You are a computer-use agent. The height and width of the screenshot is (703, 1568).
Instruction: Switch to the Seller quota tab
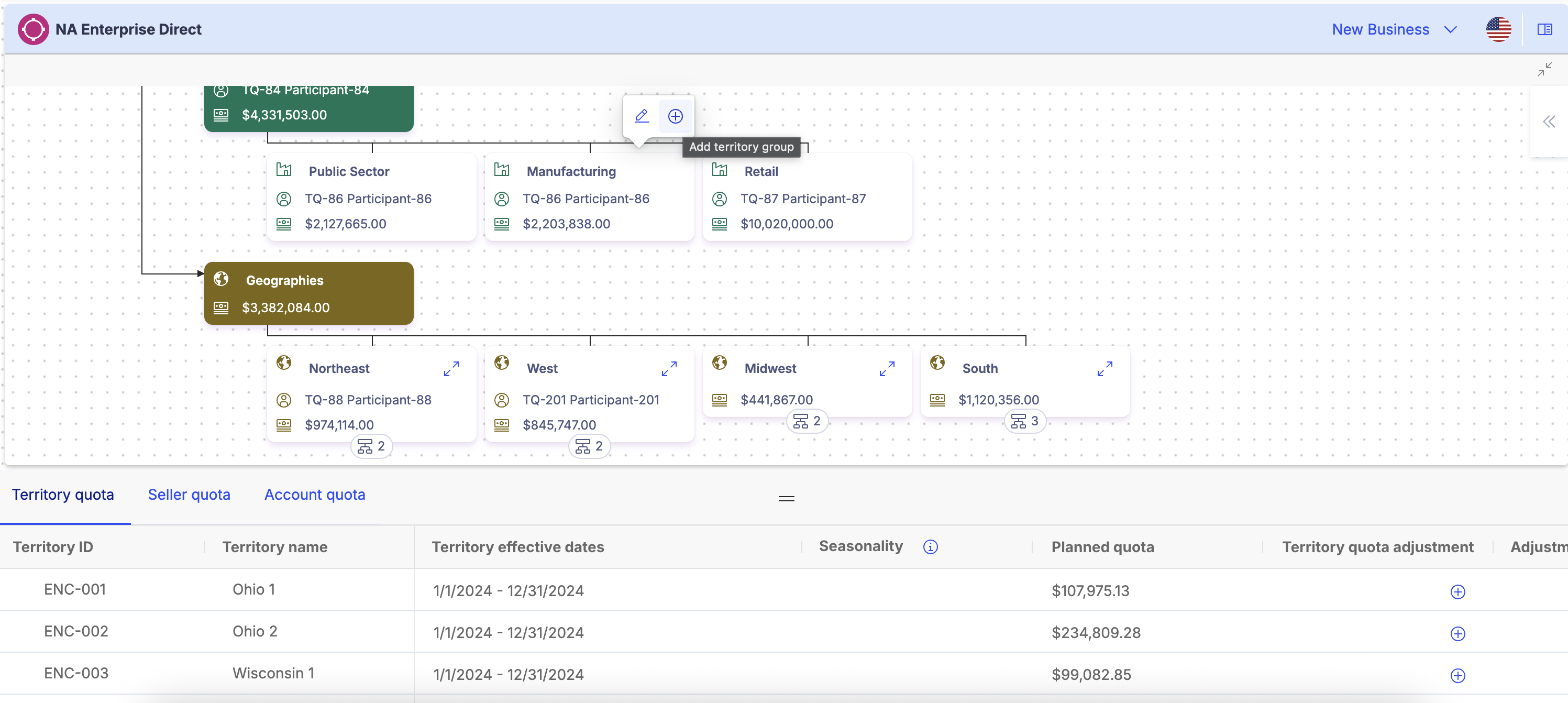point(189,495)
